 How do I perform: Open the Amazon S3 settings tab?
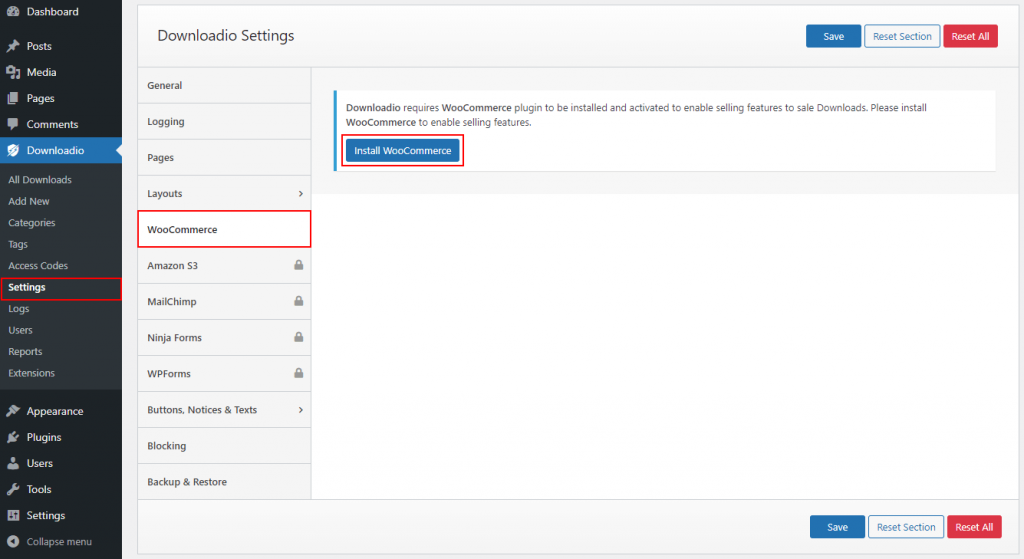[x=224, y=265]
